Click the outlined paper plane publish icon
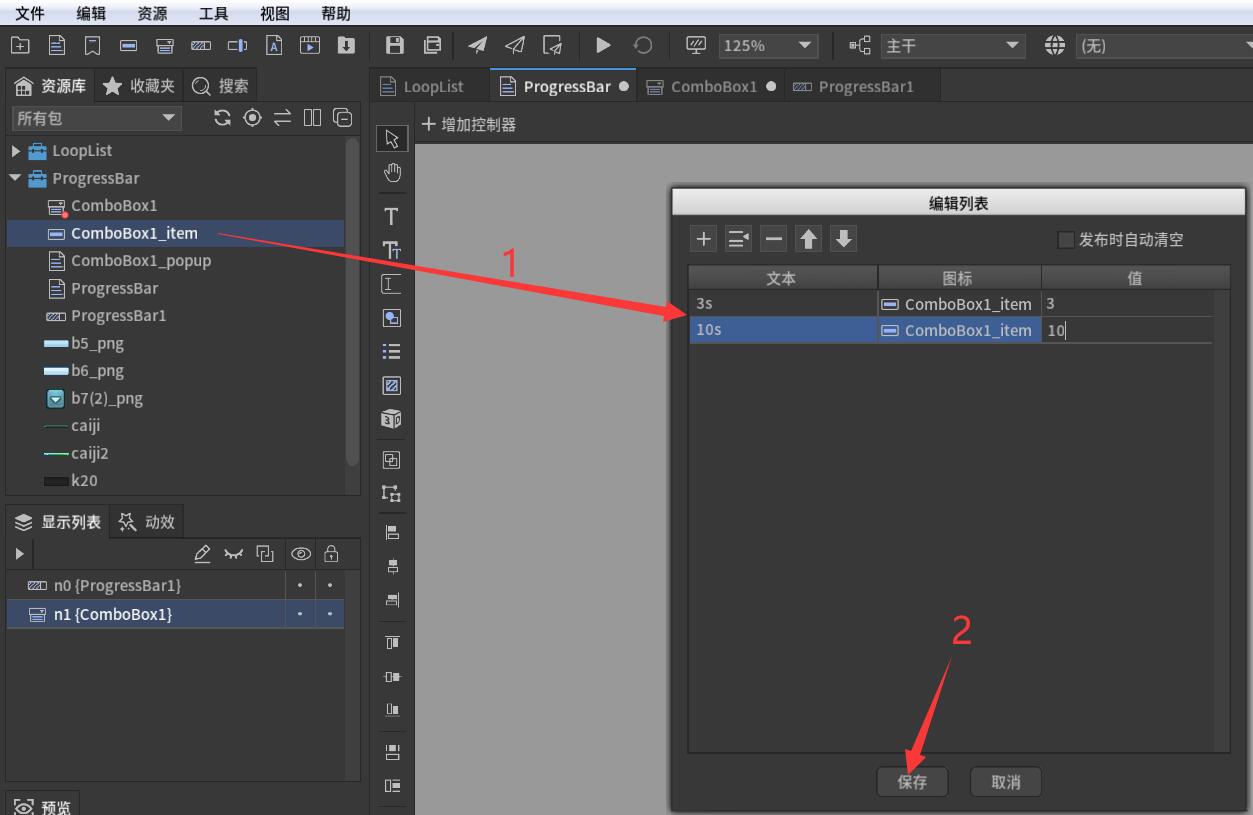The height and width of the screenshot is (815, 1253). point(514,45)
